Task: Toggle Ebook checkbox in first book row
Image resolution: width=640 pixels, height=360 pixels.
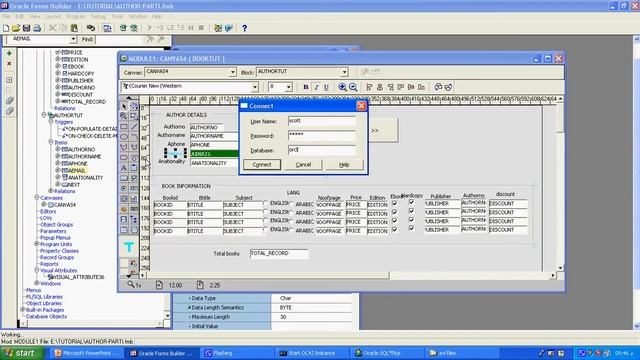Action: click(x=394, y=203)
